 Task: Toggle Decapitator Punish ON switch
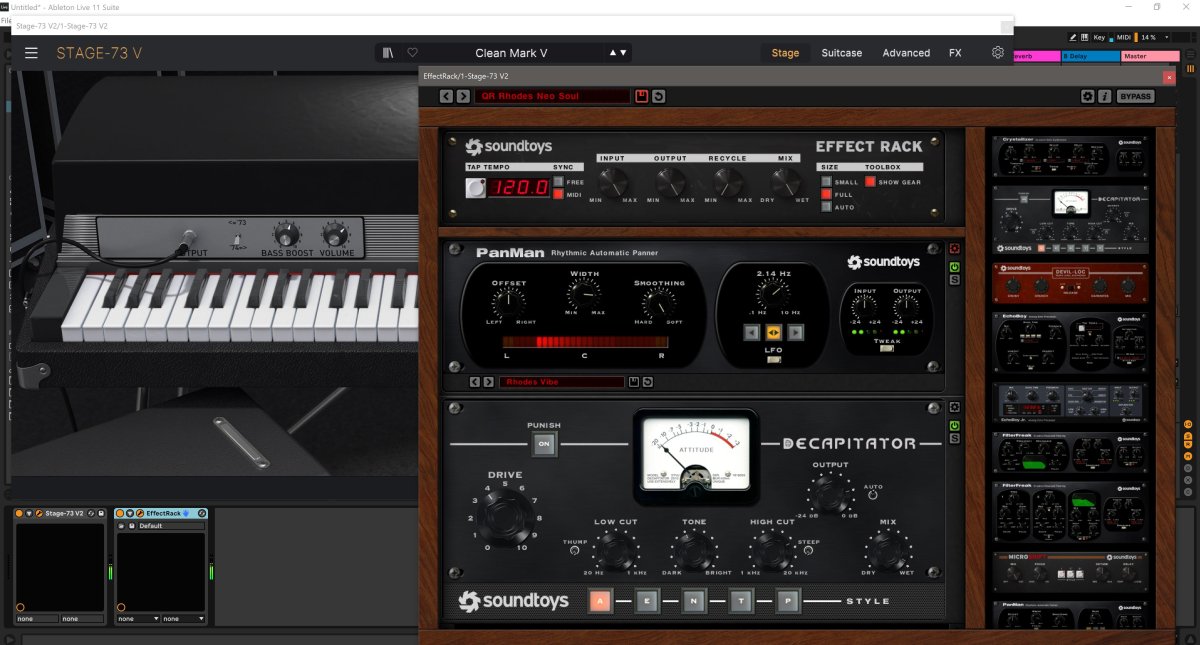[x=545, y=443]
